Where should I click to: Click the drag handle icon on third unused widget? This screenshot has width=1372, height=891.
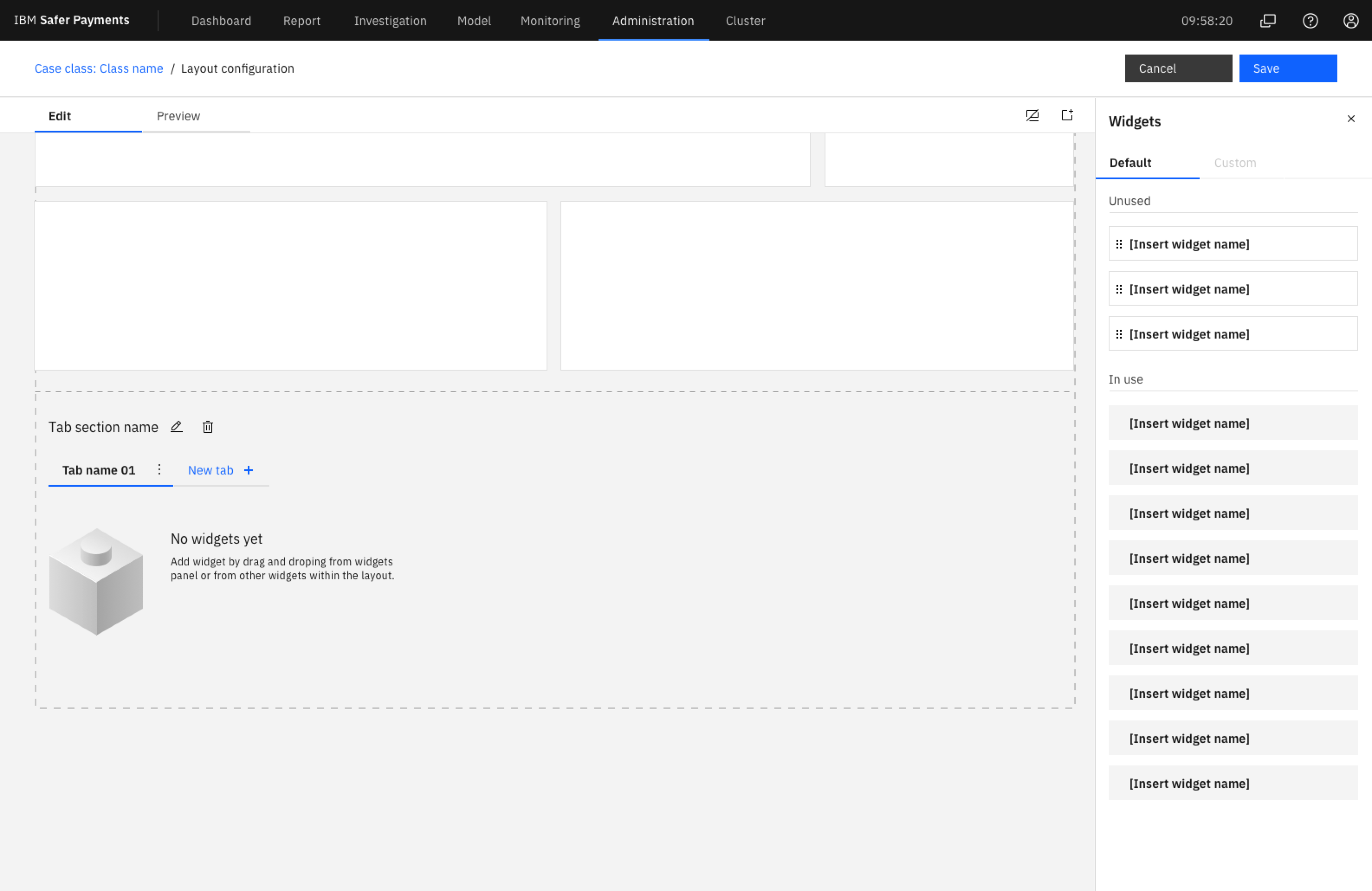coord(1119,333)
